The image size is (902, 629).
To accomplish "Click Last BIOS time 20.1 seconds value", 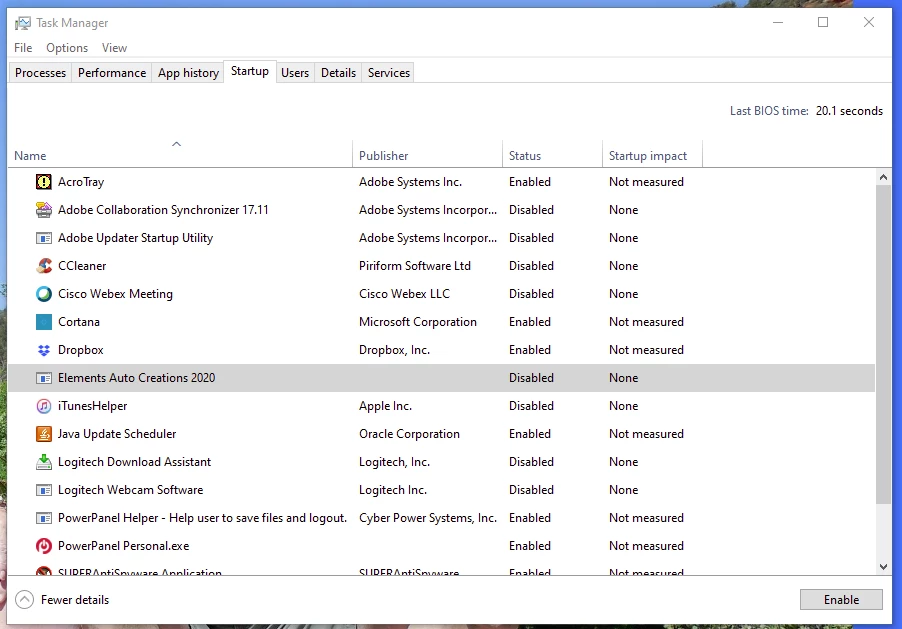I will coord(849,111).
